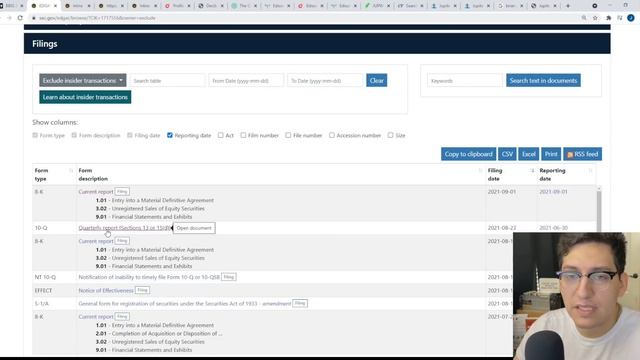Toggle the Form type column checkbox
640x360 pixels.
(35, 135)
